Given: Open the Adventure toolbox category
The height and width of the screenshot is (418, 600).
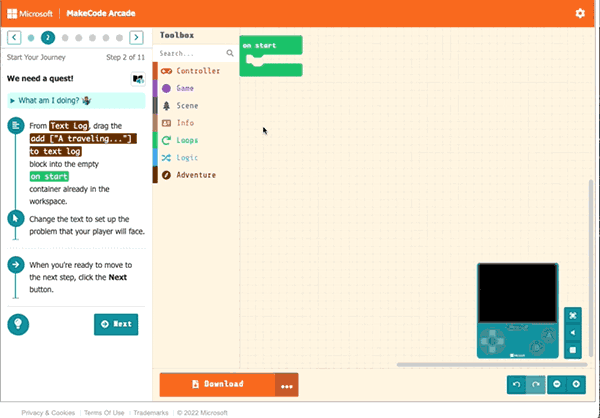Looking at the screenshot, I should tap(196, 175).
